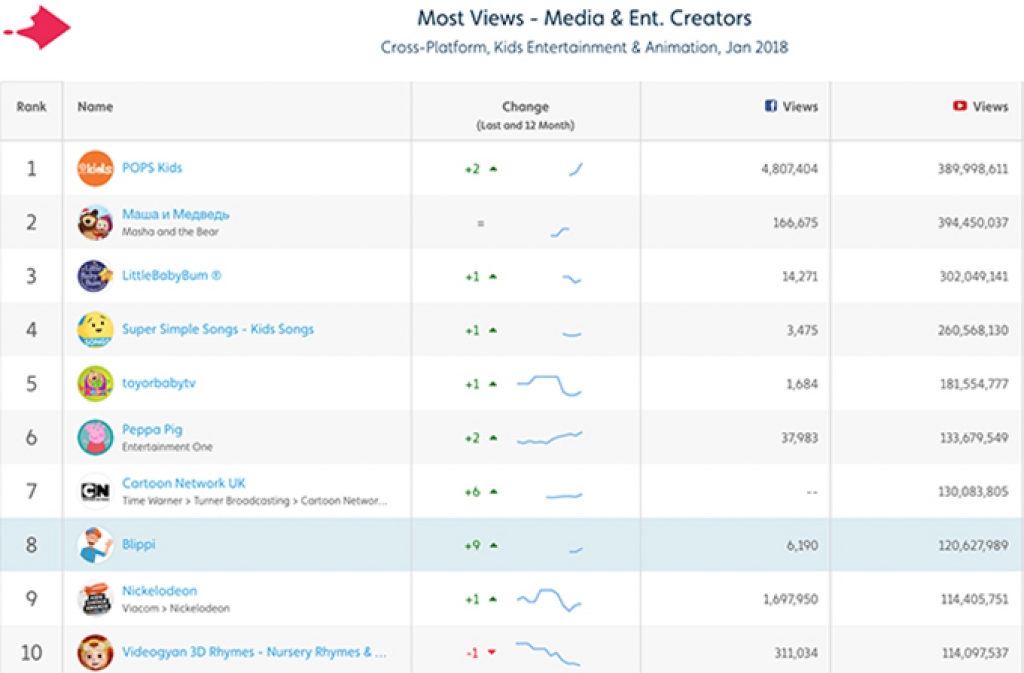Open the Cartoon Network UK link
The height and width of the screenshot is (673, 1024).
click(183, 483)
